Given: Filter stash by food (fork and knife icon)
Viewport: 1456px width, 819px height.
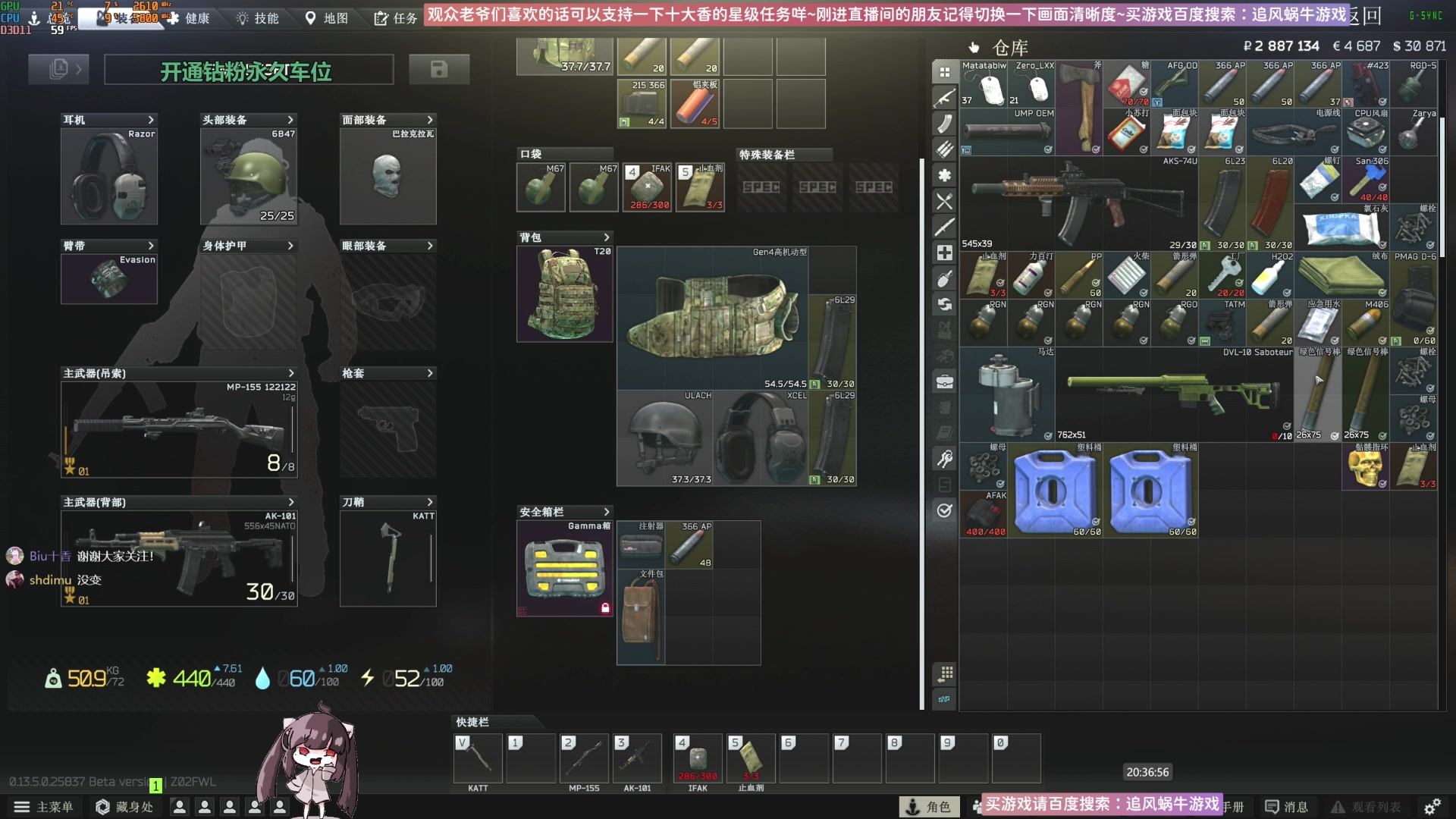Looking at the screenshot, I should (944, 201).
